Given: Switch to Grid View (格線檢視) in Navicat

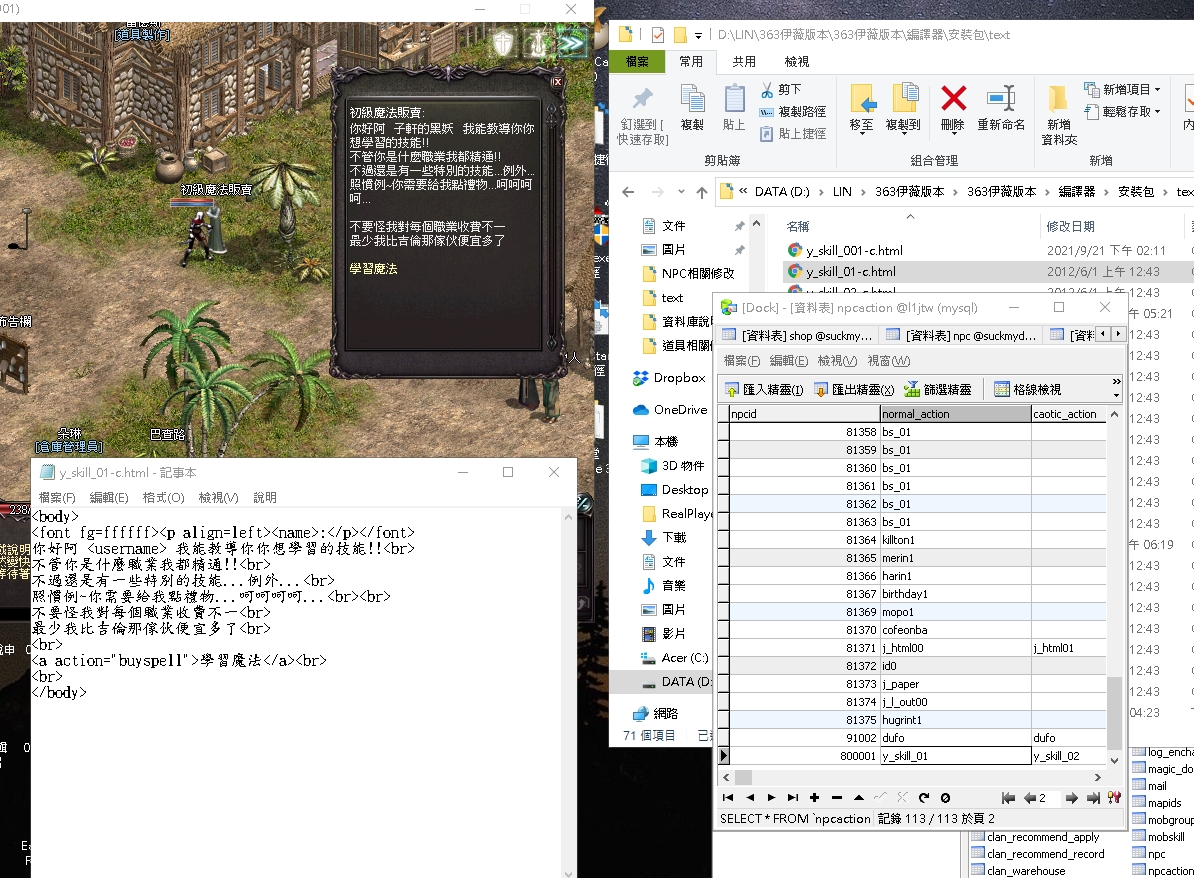Looking at the screenshot, I should (1027, 390).
